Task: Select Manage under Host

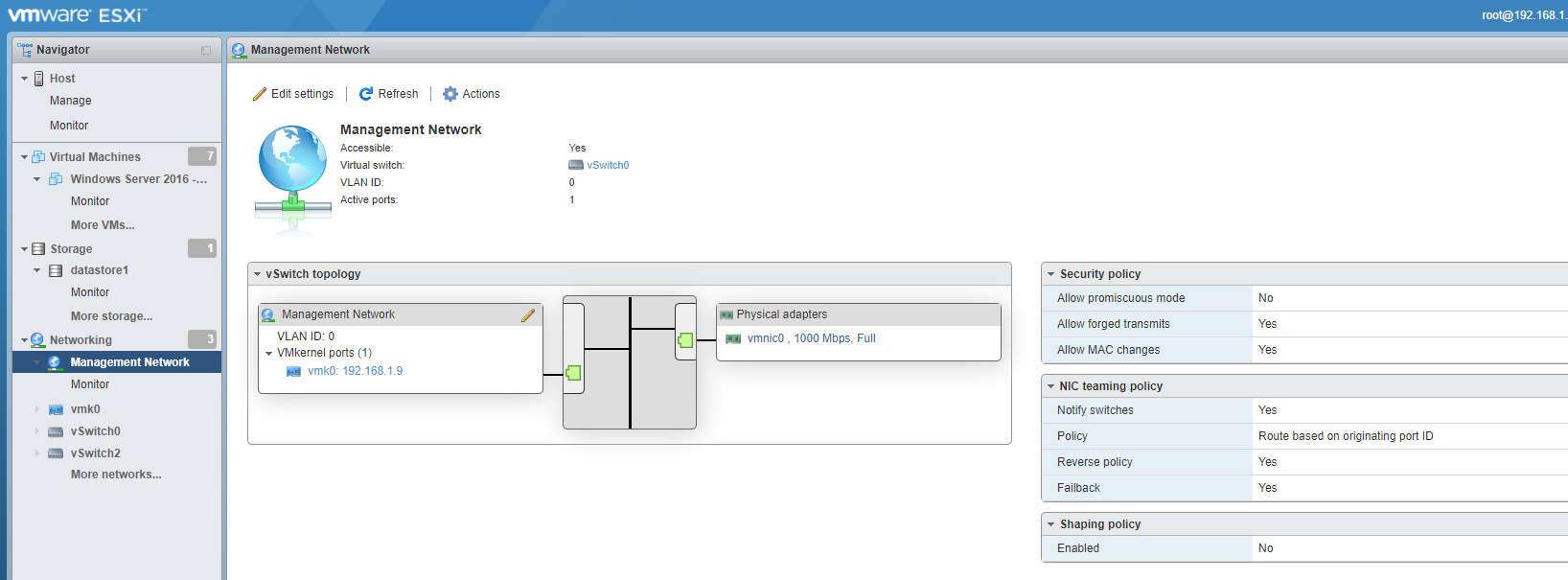Action: coord(71,101)
